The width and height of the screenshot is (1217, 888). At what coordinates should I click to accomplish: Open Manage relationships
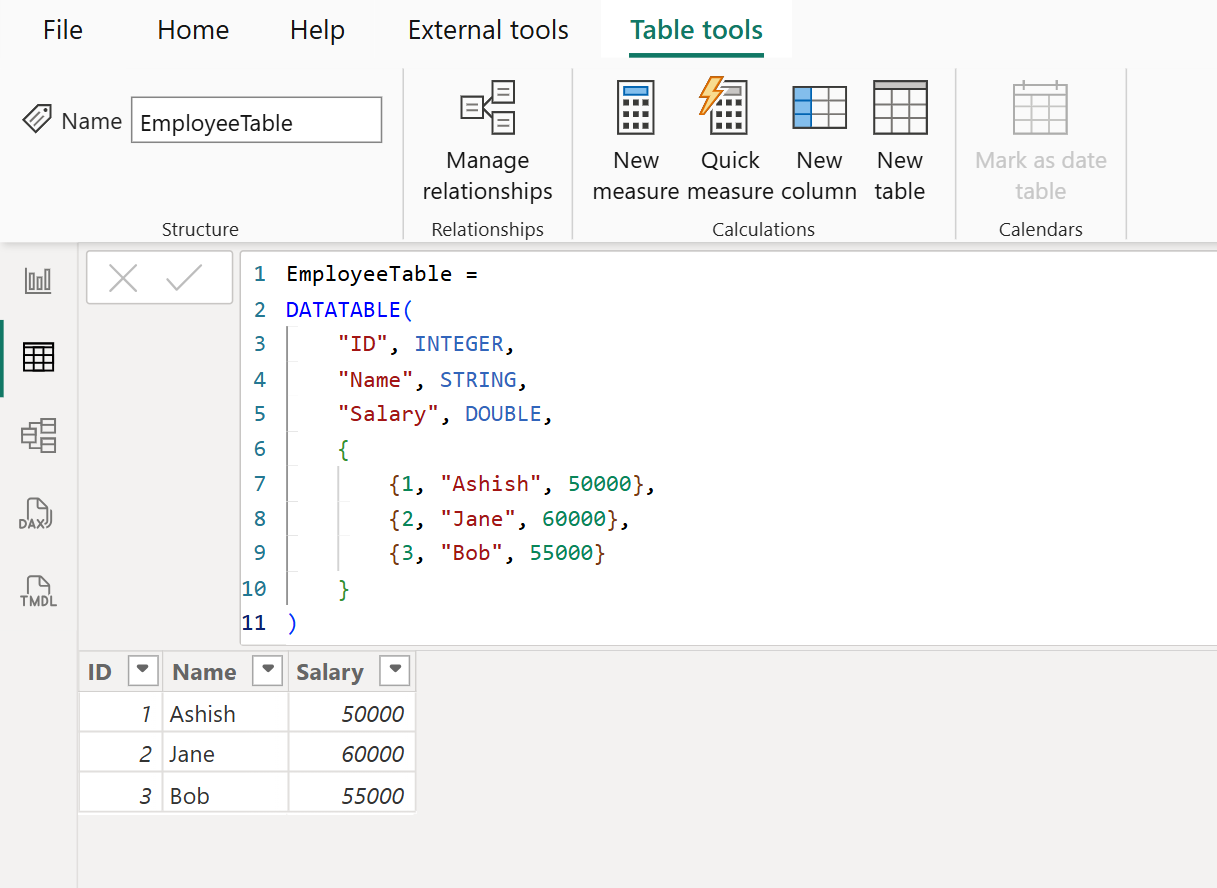487,140
